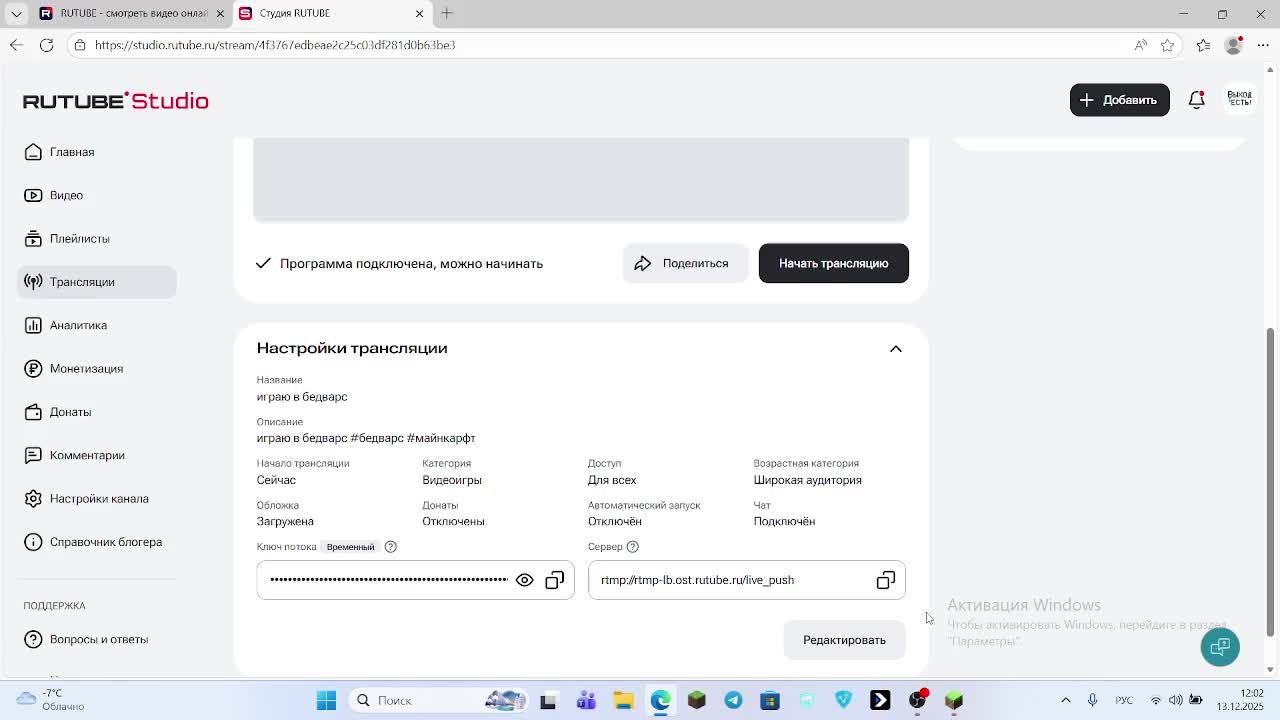
Task: Click the title играю в бедварс
Action: point(302,397)
